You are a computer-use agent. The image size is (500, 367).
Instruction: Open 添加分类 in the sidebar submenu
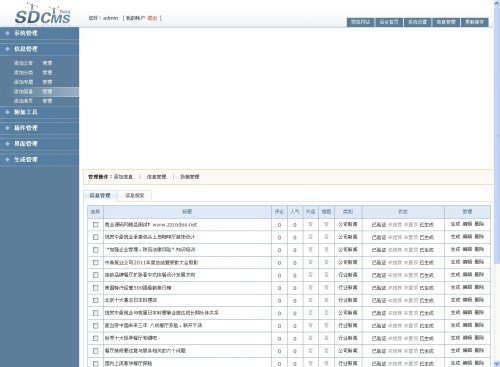click(23, 73)
